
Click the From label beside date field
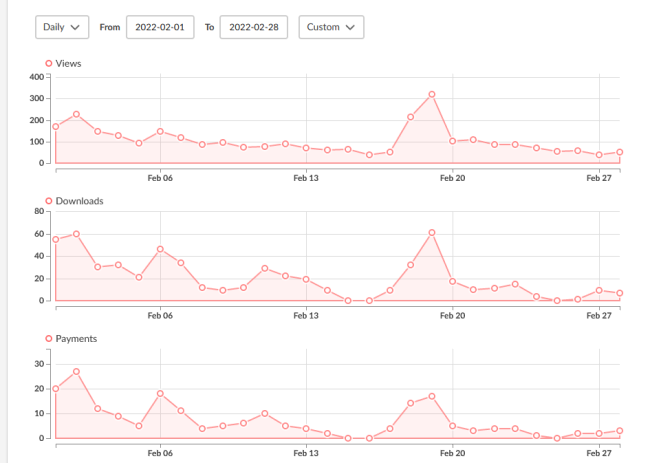110,27
